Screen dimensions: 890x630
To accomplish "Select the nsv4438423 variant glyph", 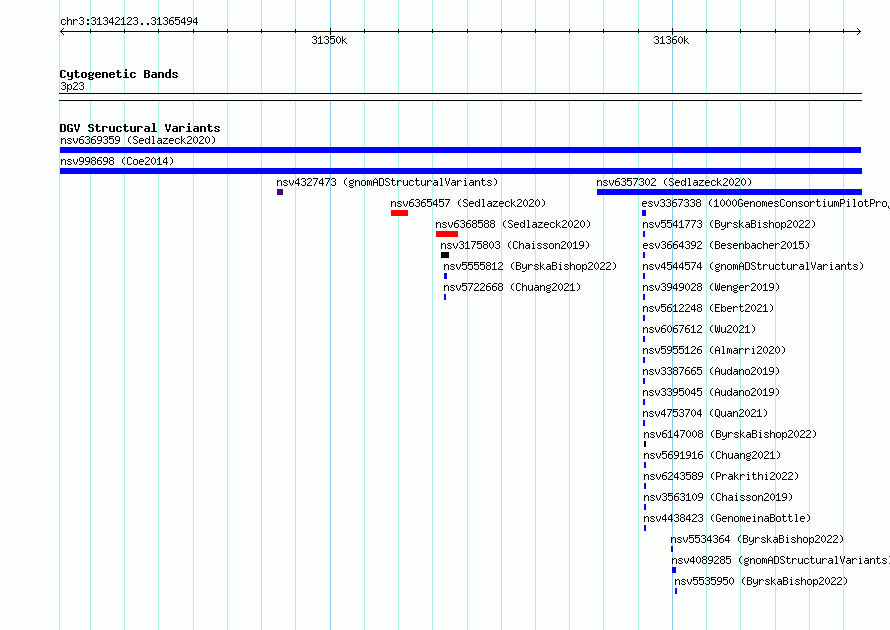I will 645,528.
